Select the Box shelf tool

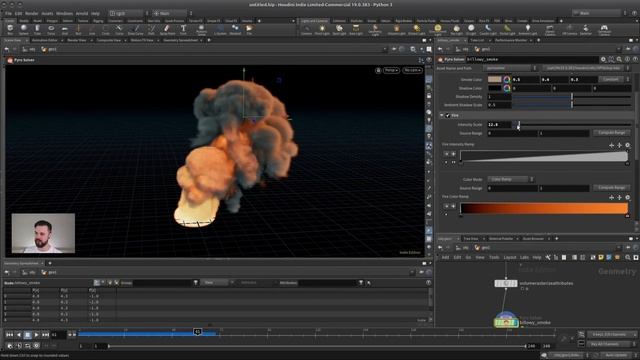10,29
